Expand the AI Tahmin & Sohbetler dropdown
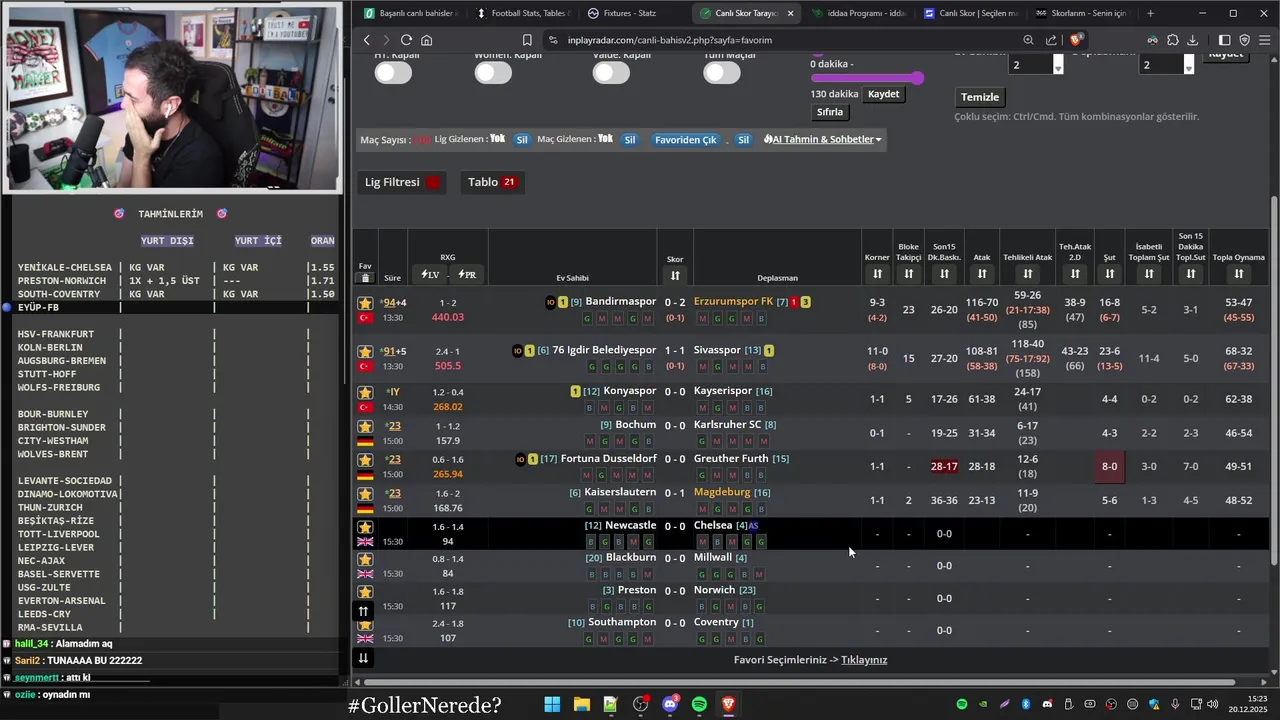This screenshot has width=1280, height=720. click(x=823, y=139)
